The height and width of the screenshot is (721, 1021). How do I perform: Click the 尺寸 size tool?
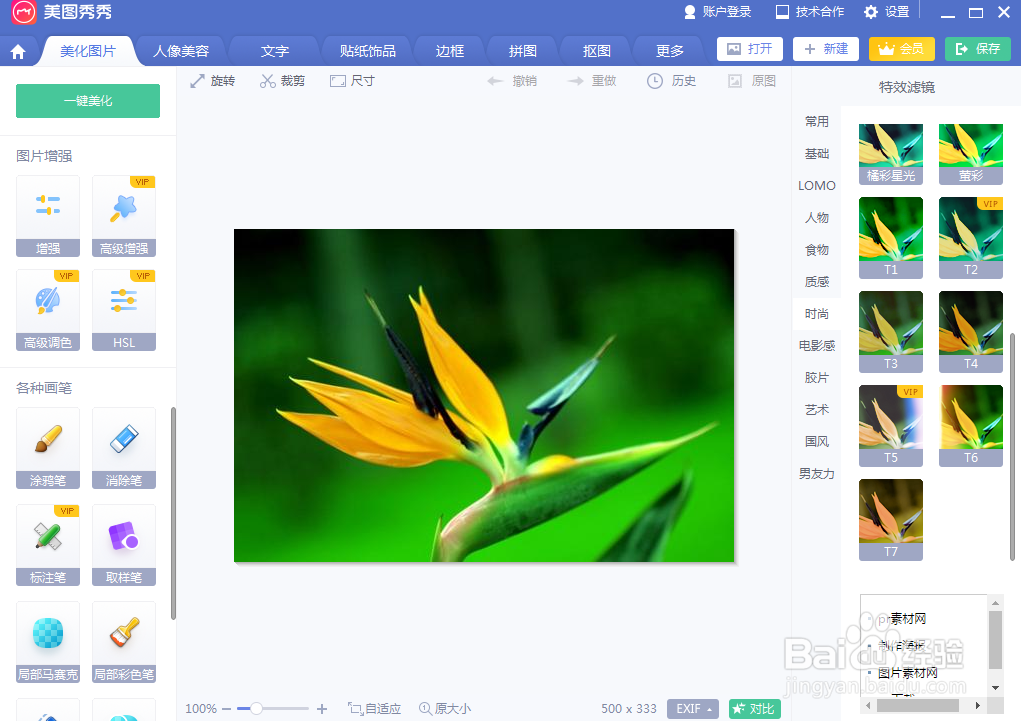352,81
